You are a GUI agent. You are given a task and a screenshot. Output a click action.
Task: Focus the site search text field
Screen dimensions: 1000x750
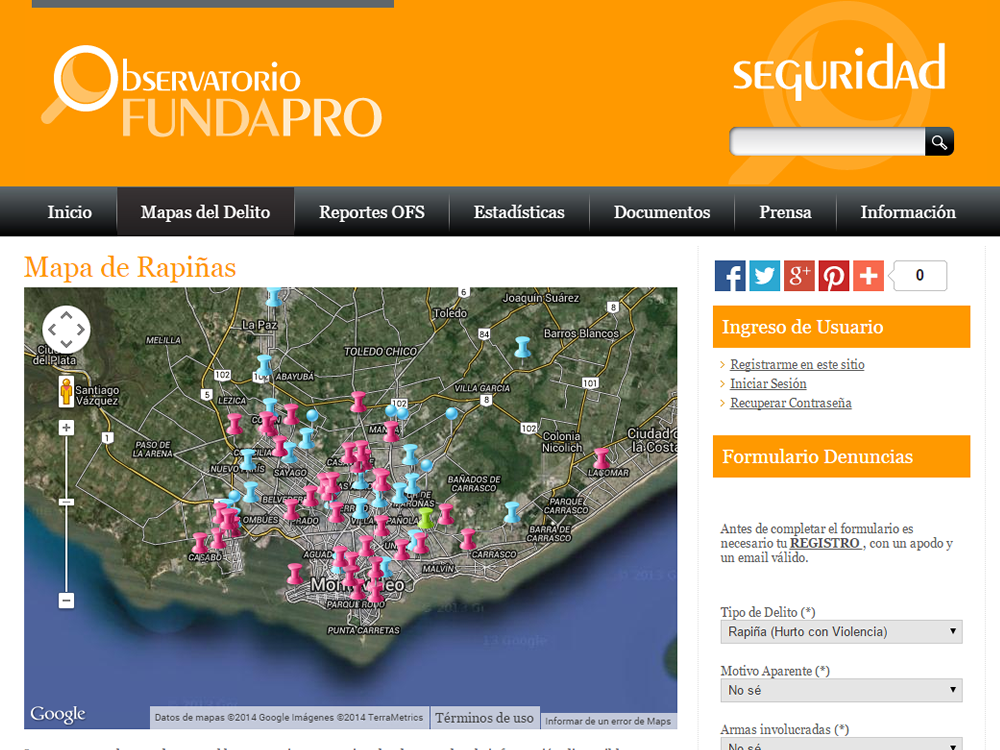click(827, 142)
